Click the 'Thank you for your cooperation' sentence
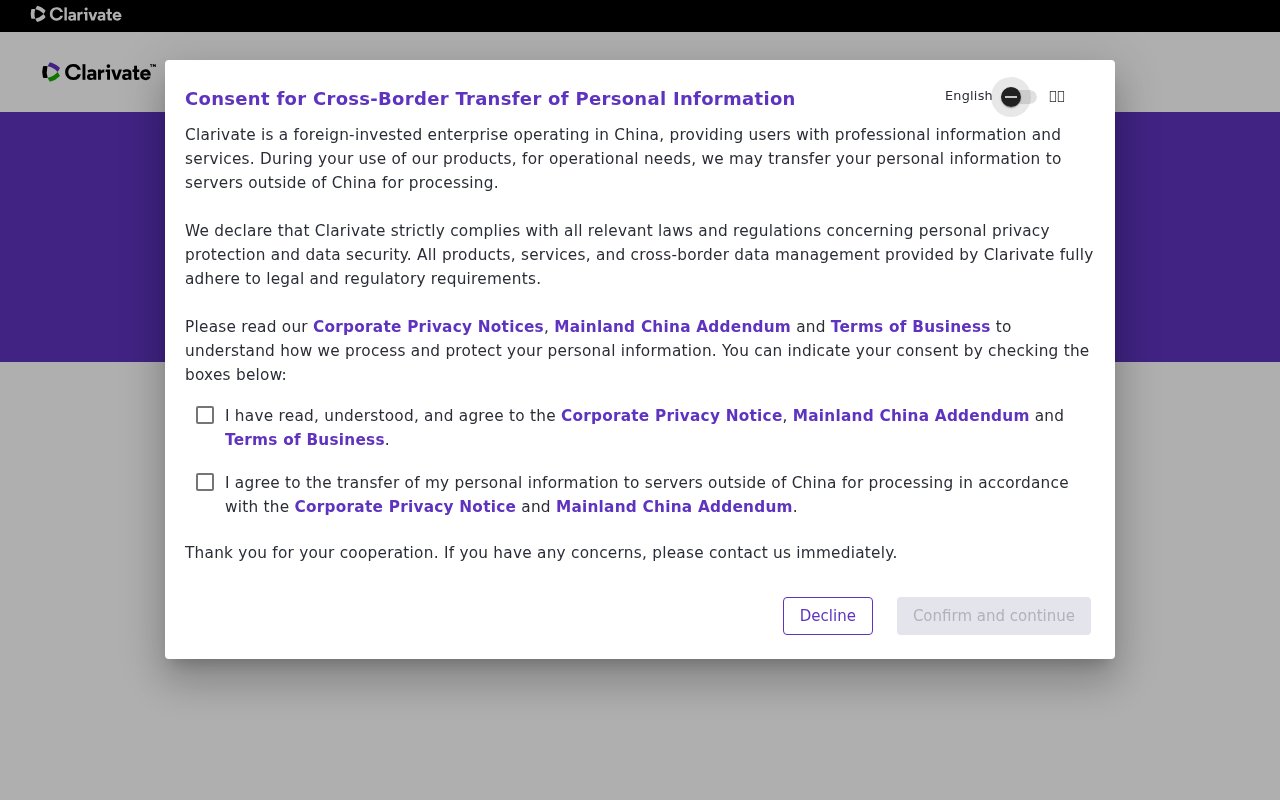 tap(541, 553)
